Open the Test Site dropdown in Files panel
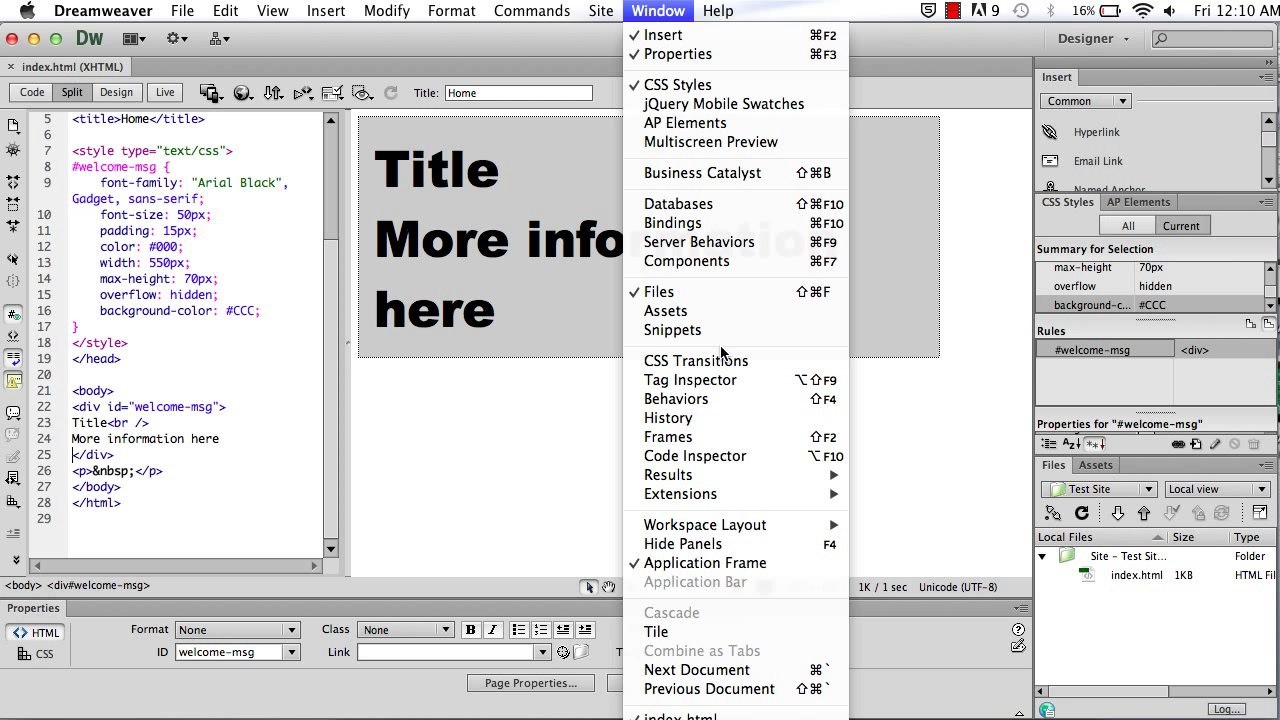 [x=1100, y=489]
